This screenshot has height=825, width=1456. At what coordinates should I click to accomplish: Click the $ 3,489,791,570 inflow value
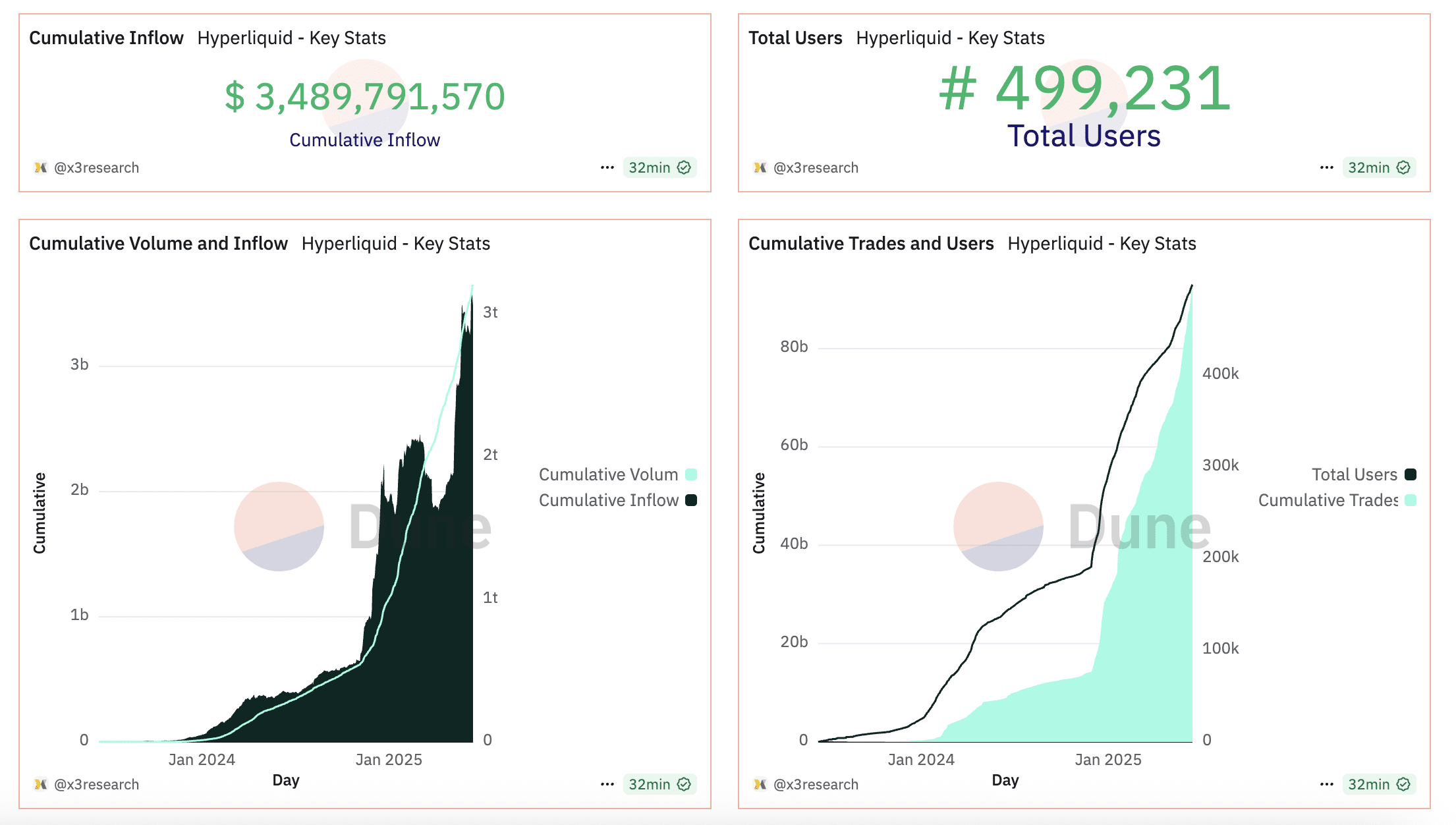365,97
